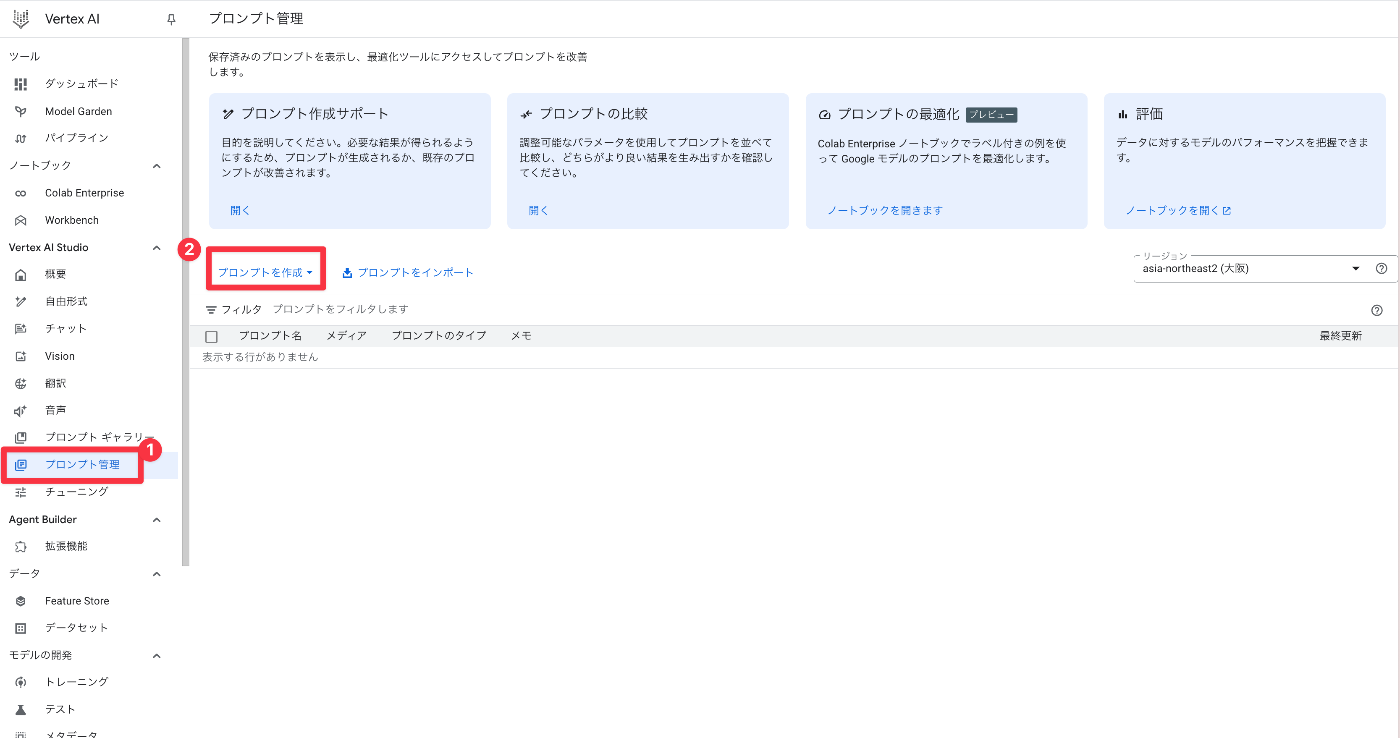Click the help icon at filter row end
The width and height of the screenshot is (1400, 738).
click(1377, 311)
